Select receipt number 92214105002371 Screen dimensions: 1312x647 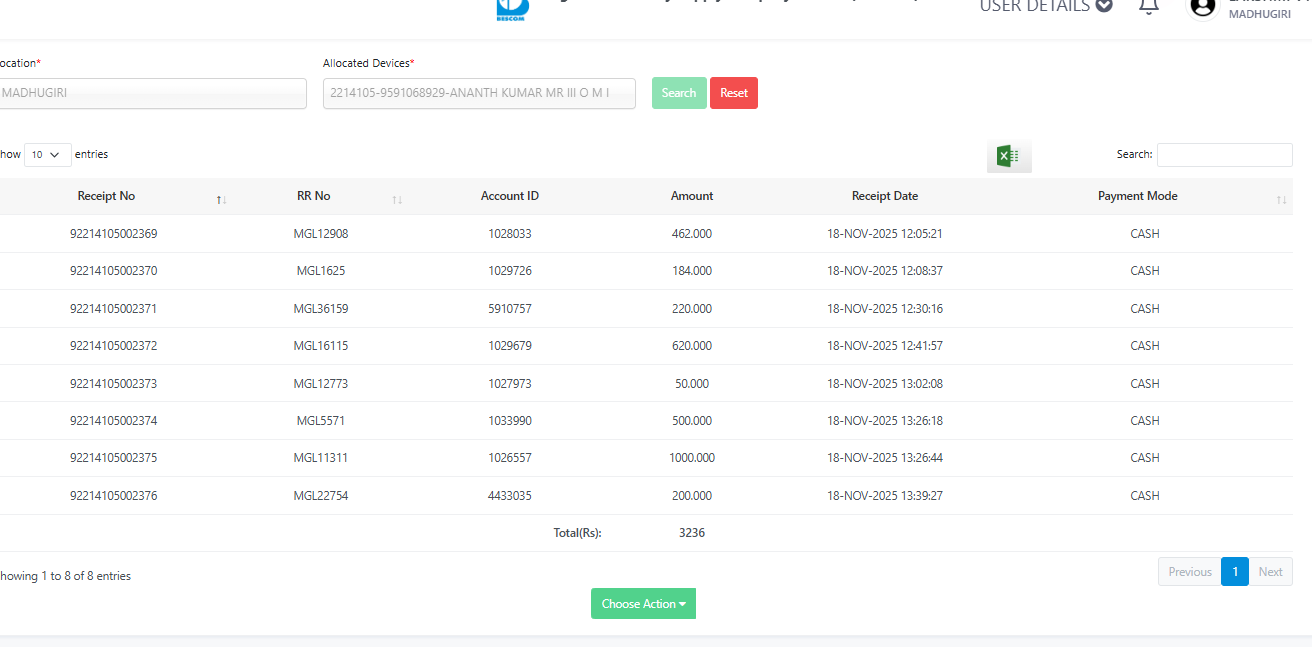113,309
